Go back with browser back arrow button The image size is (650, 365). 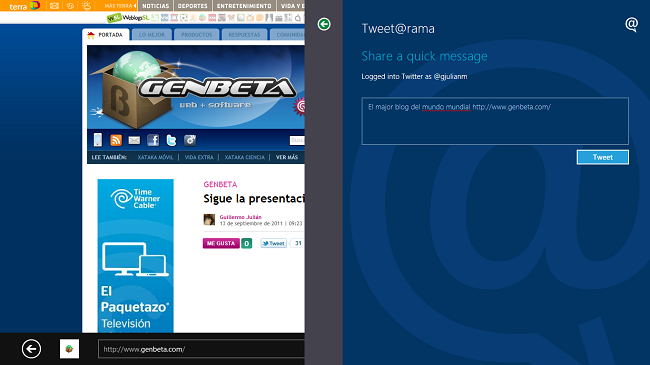(x=32, y=349)
